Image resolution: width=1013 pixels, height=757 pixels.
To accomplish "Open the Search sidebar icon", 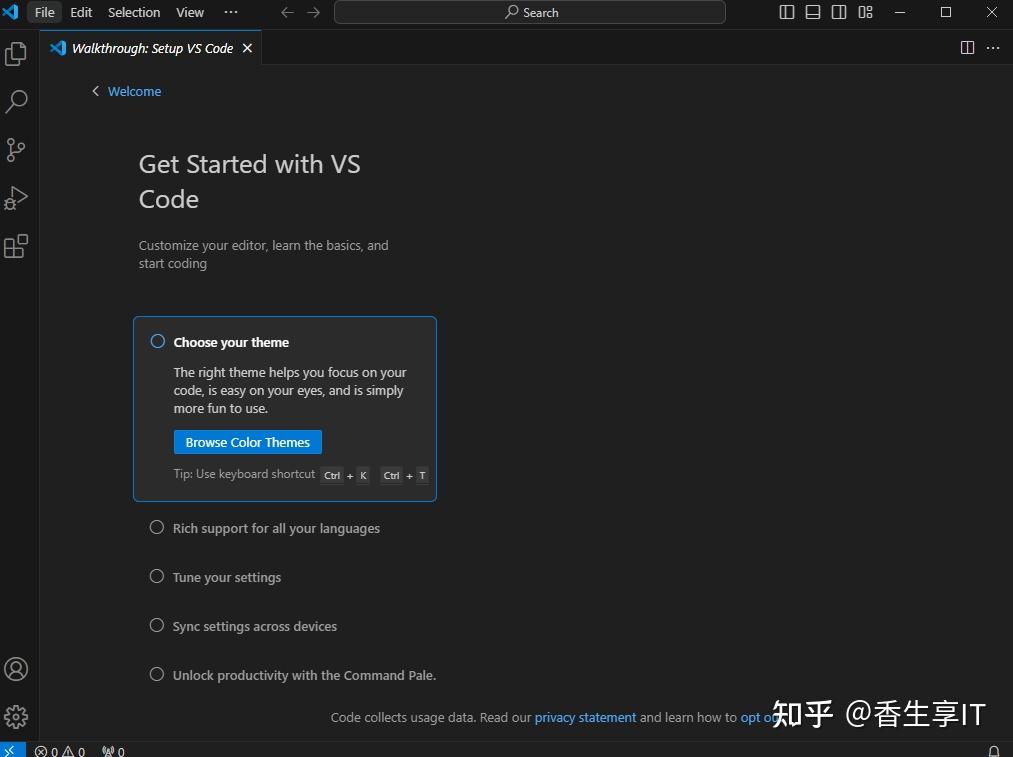I will (16, 101).
